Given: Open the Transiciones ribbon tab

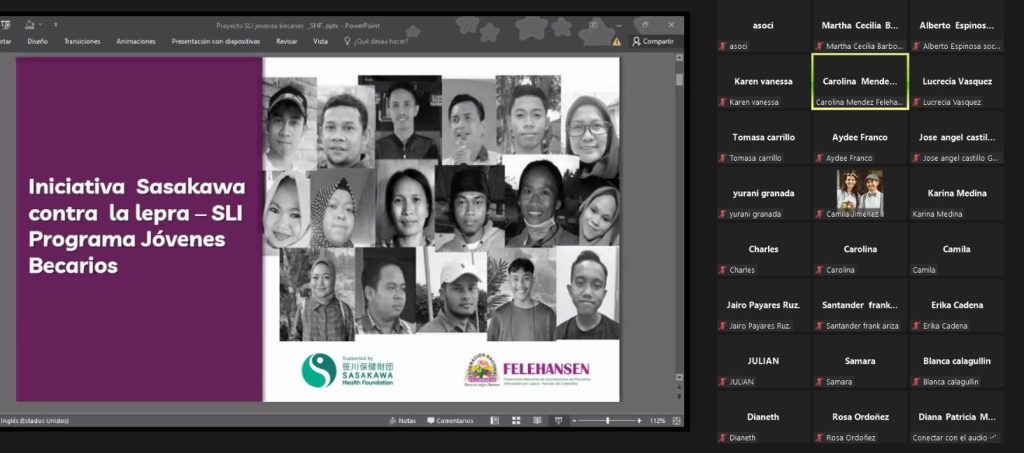Looking at the screenshot, I should click(82, 41).
